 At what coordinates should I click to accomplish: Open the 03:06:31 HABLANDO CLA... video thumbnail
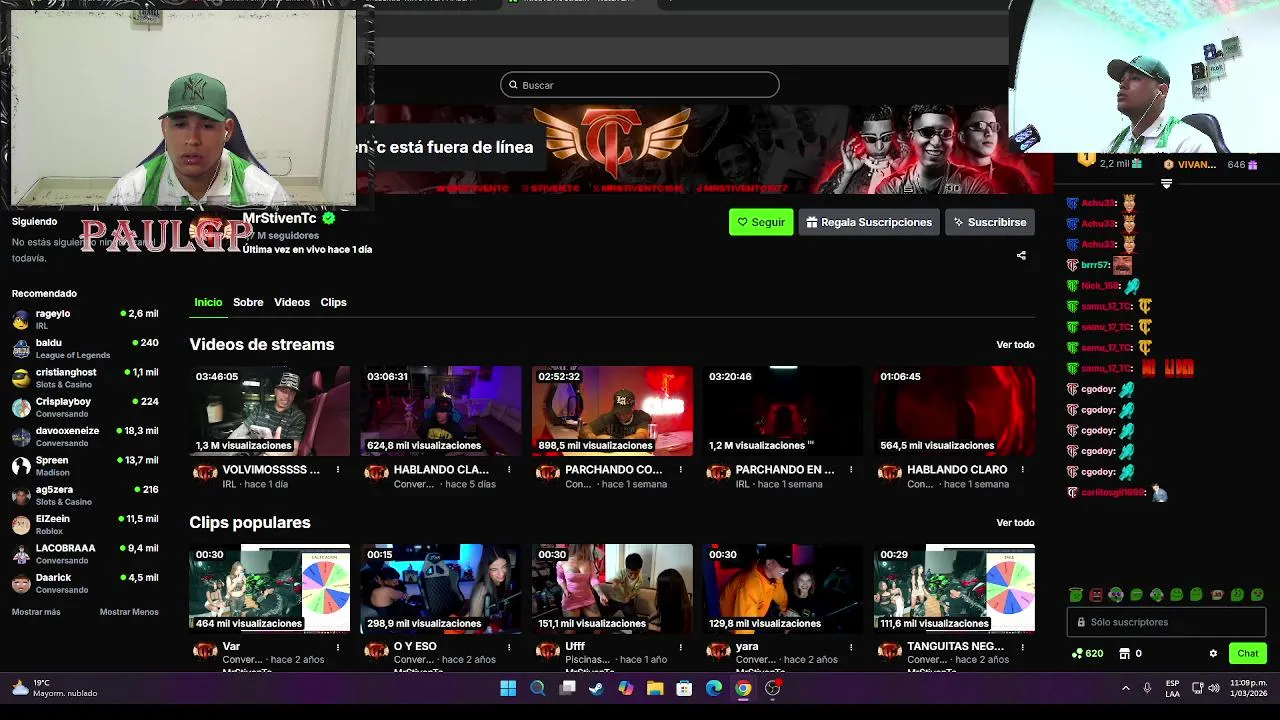click(x=441, y=410)
